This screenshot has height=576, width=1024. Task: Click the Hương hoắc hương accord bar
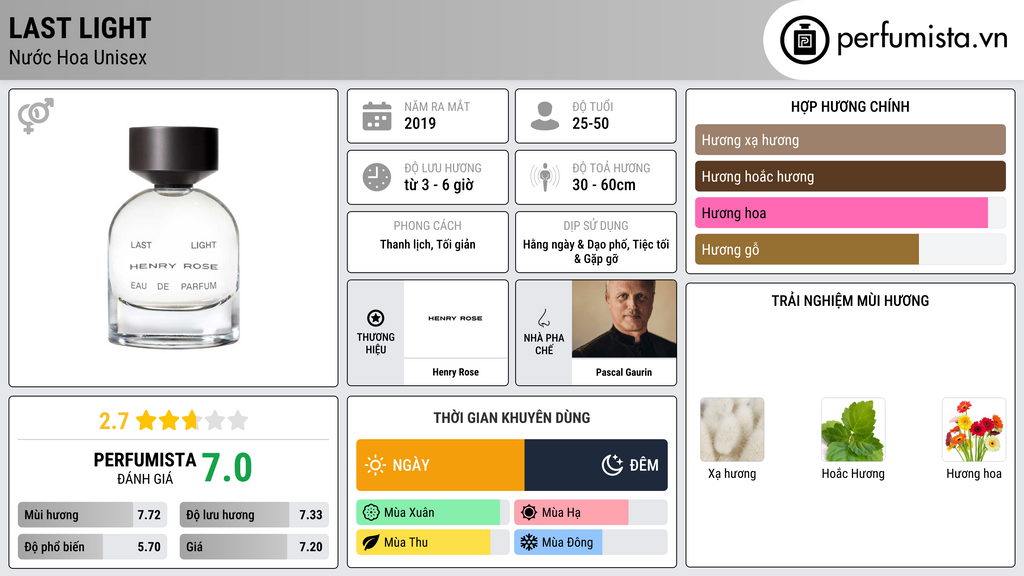coord(850,176)
